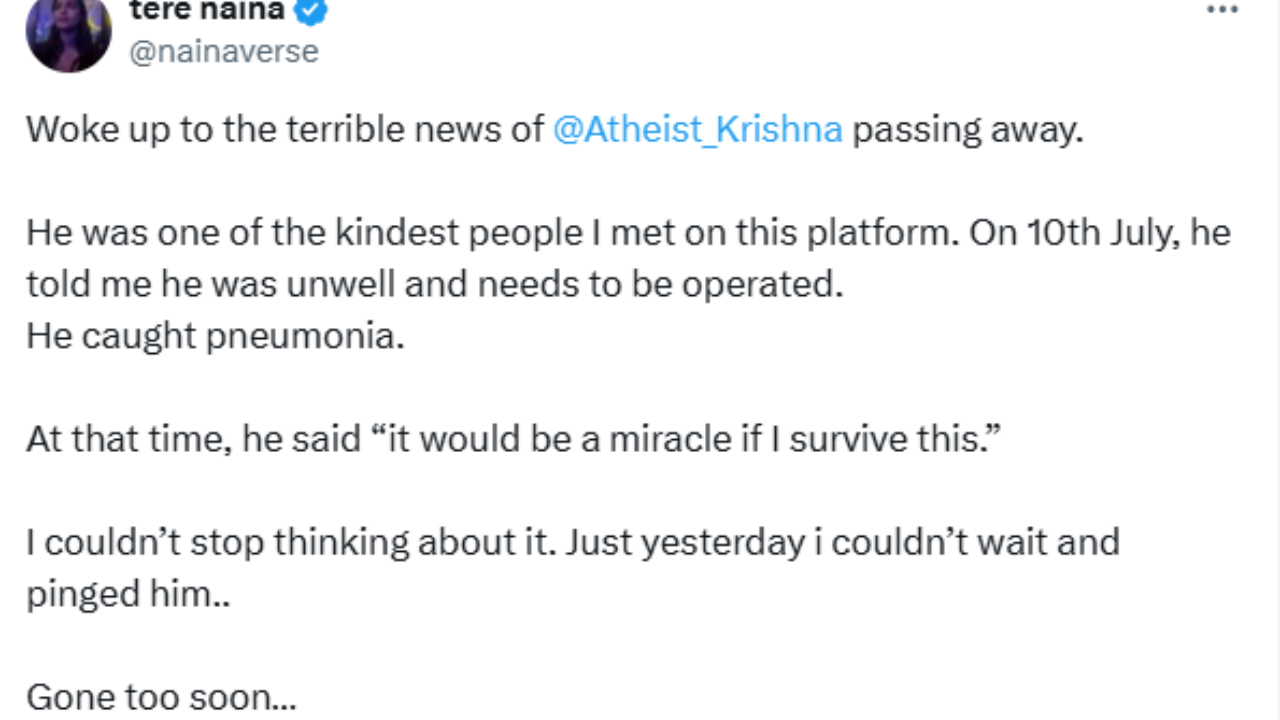The width and height of the screenshot is (1280, 720).
Task: Select the line starting "He was one of the kindest"
Action: tap(628, 233)
